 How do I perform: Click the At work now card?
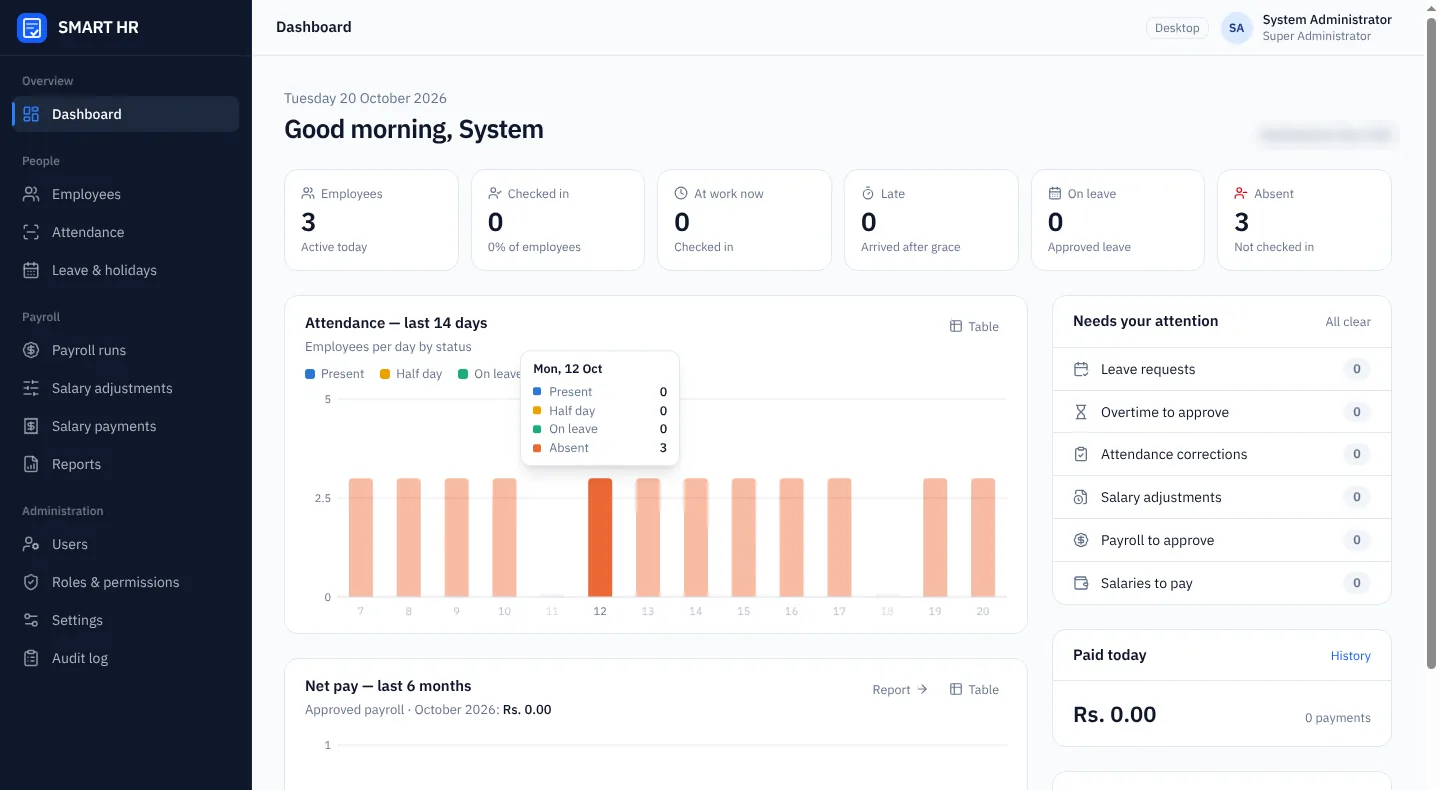[744, 220]
